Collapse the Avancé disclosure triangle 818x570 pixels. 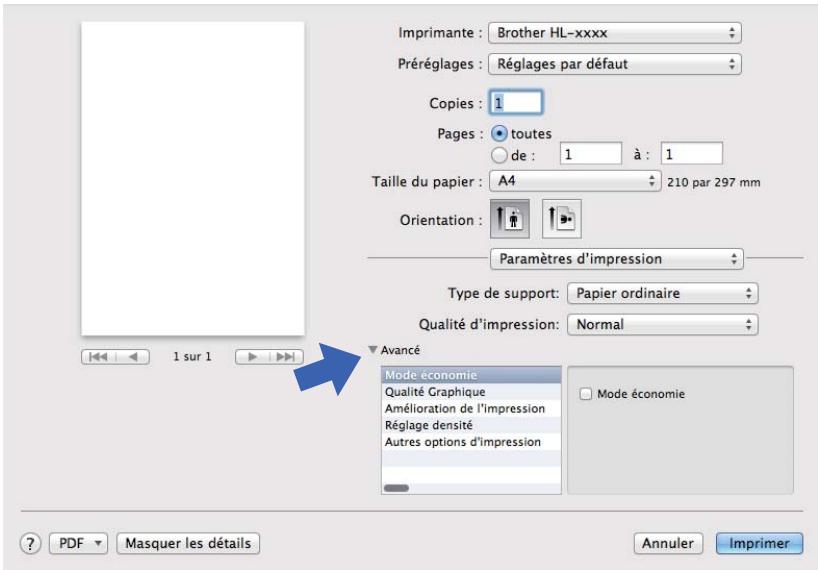coord(372,350)
